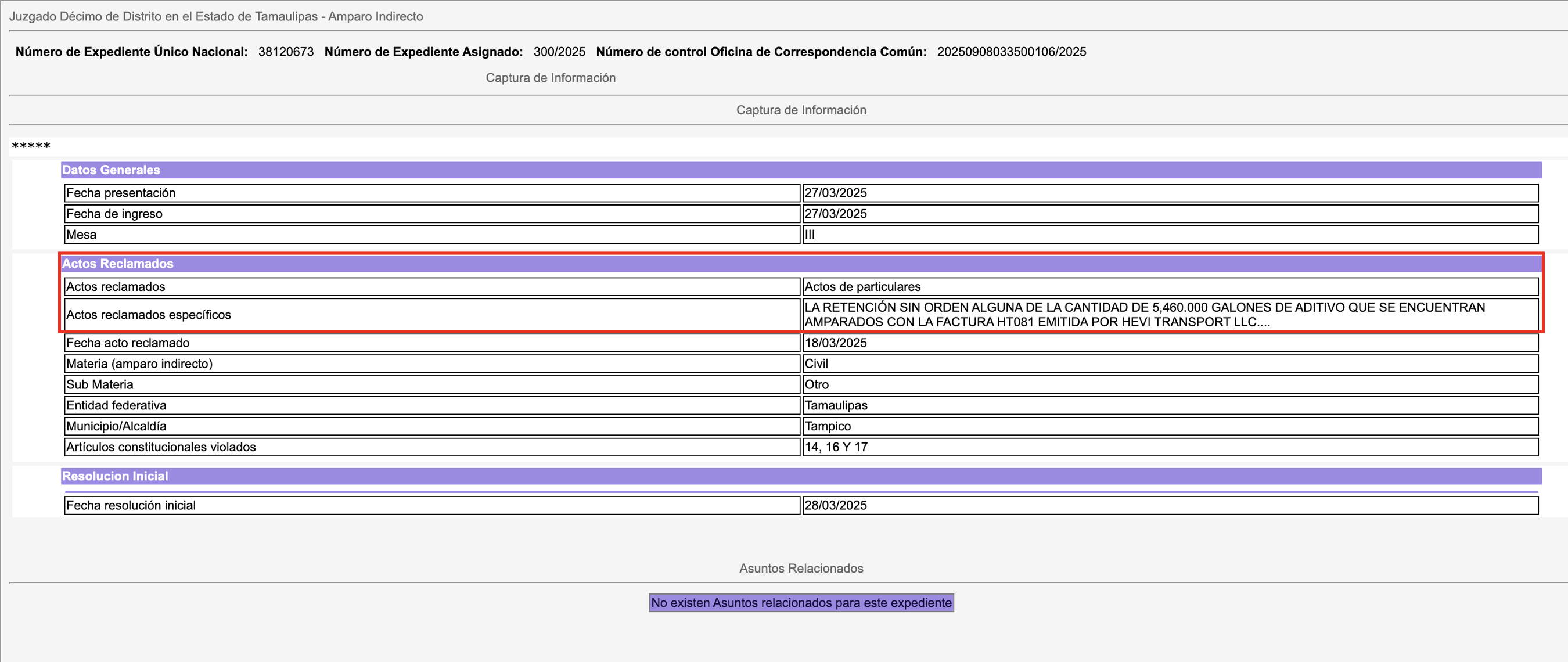Click the 'Actos Reclamados' section header

tap(801, 264)
